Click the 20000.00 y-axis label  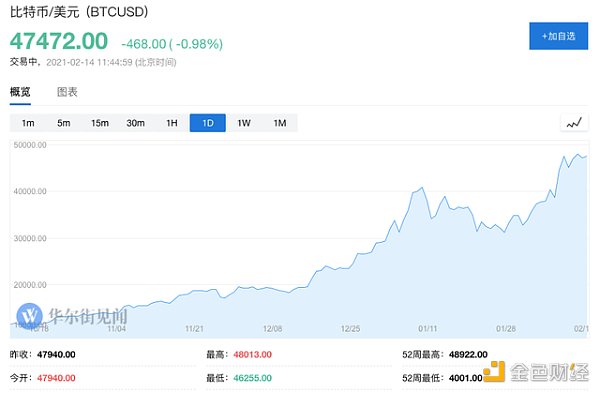coord(30,285)
